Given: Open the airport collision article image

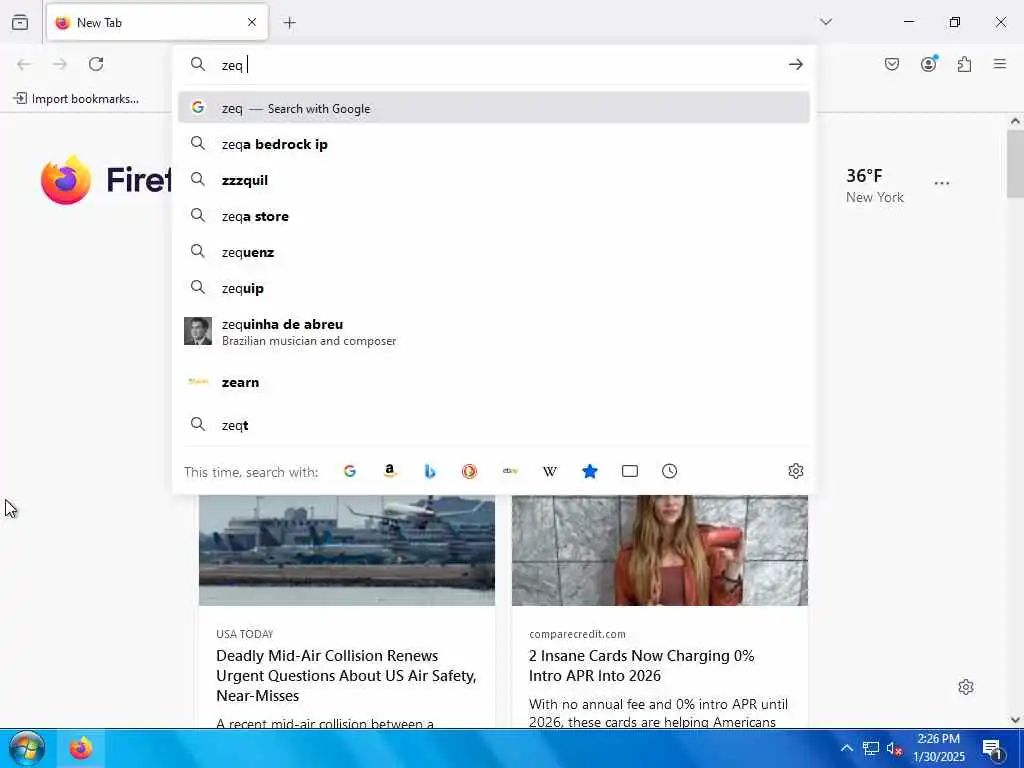Looking at the screenshot, I should click(x=347, y=550).
